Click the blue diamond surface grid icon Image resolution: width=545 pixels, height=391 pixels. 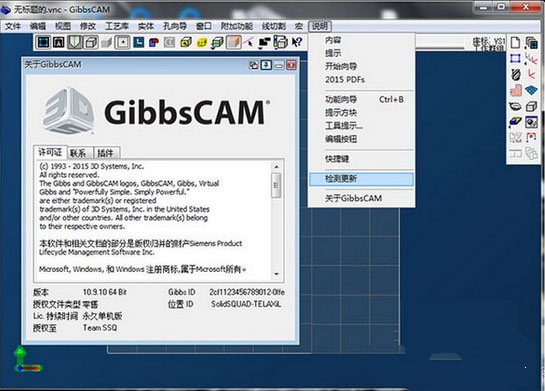[531, 90]
